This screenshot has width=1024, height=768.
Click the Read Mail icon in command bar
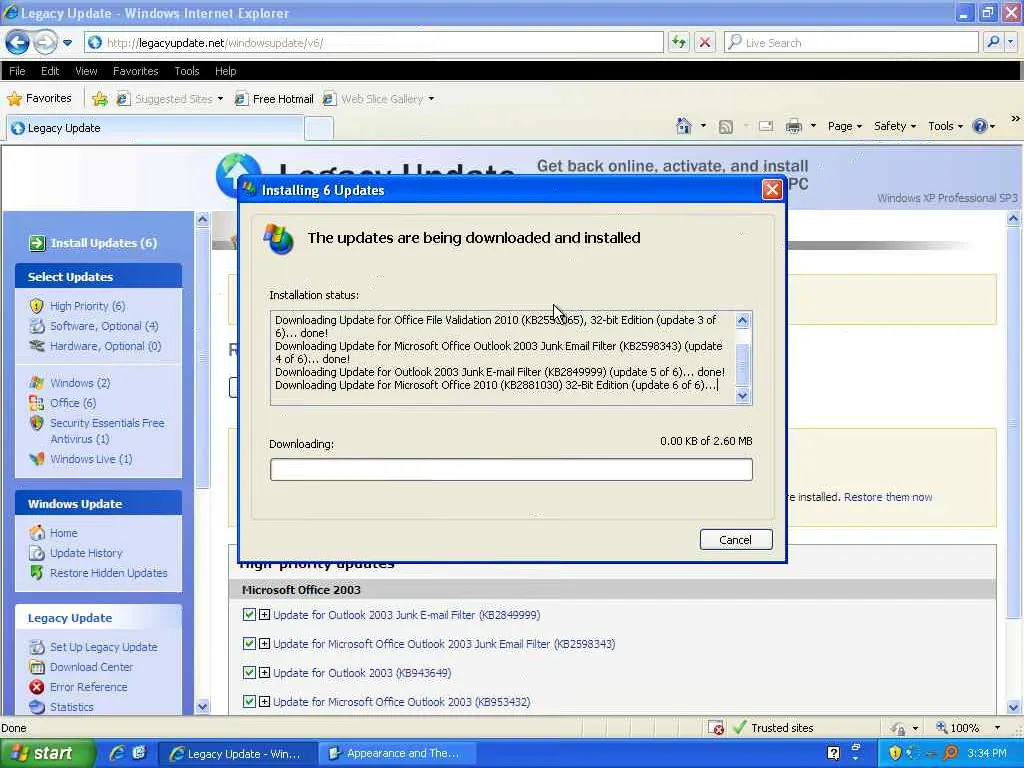(766, 126)
